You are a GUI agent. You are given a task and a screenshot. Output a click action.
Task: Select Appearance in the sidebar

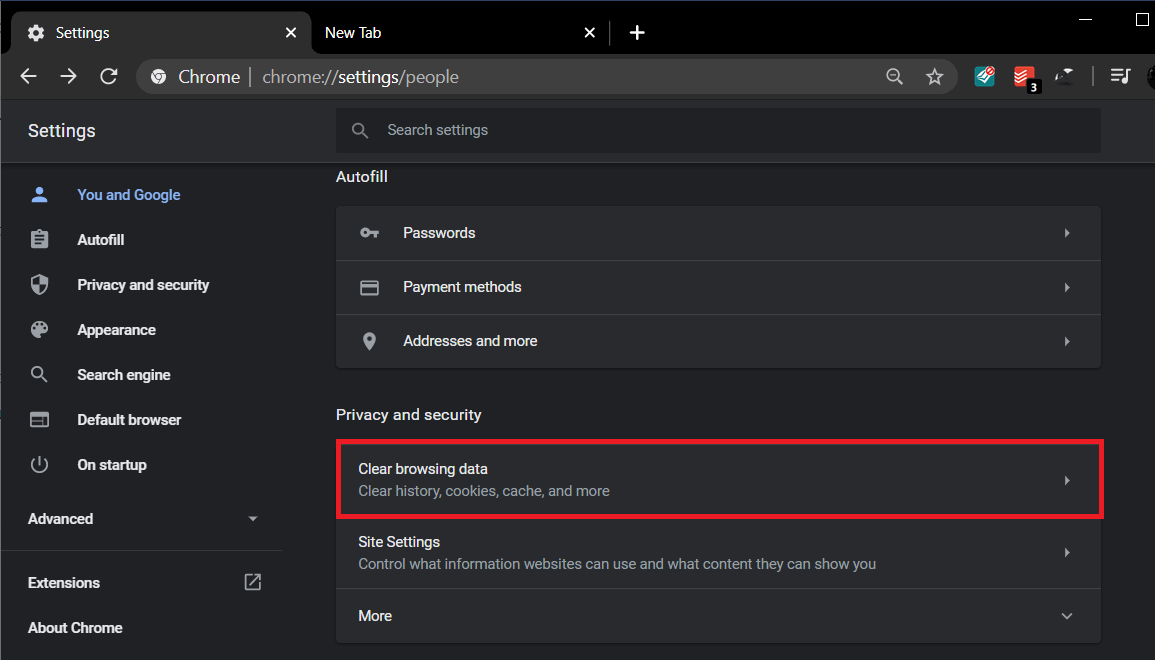(116, 329)
